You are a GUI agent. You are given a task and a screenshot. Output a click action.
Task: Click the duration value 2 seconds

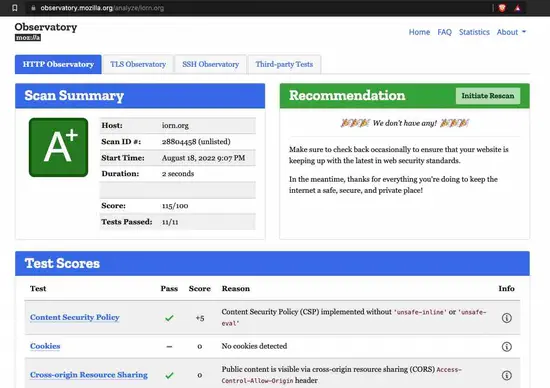178,174
